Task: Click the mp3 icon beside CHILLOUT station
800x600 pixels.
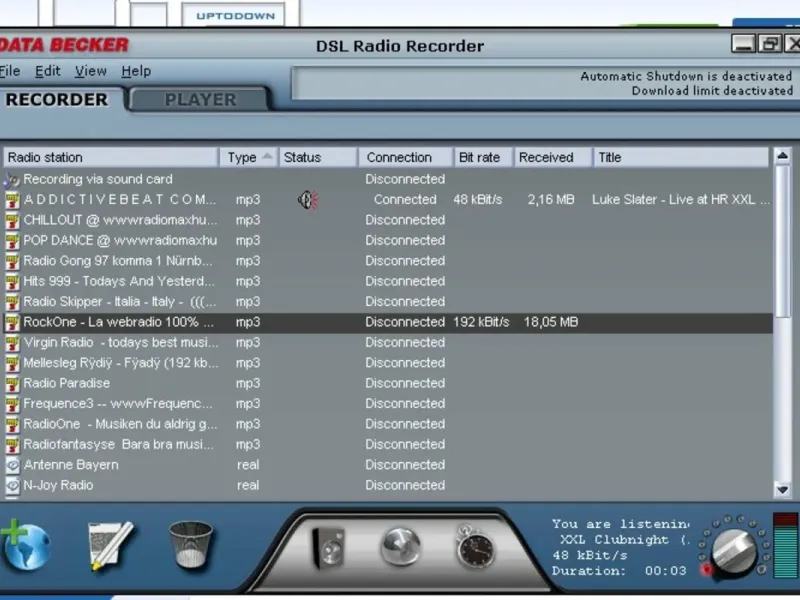Action: click(x=12, y=220)
